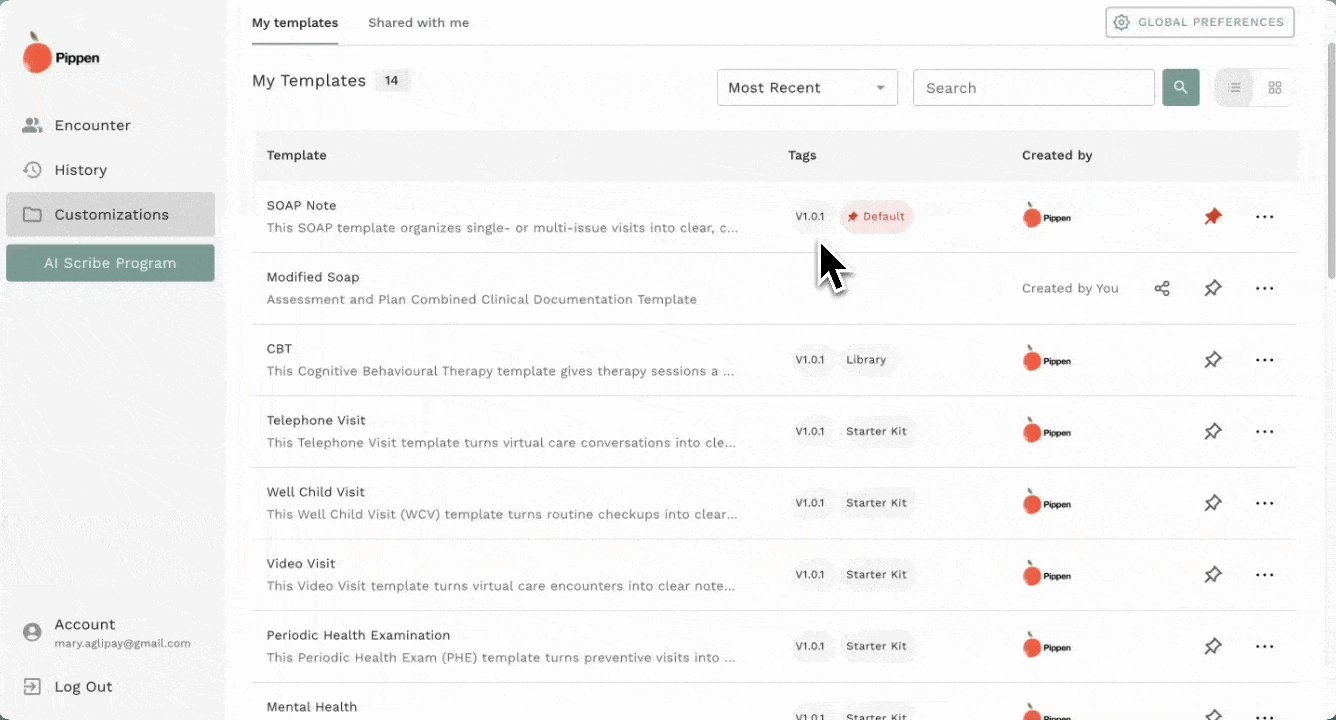Open the Shared with me tab
Viewport: 1336px width, 720px height.
click(x=418, y=23)
